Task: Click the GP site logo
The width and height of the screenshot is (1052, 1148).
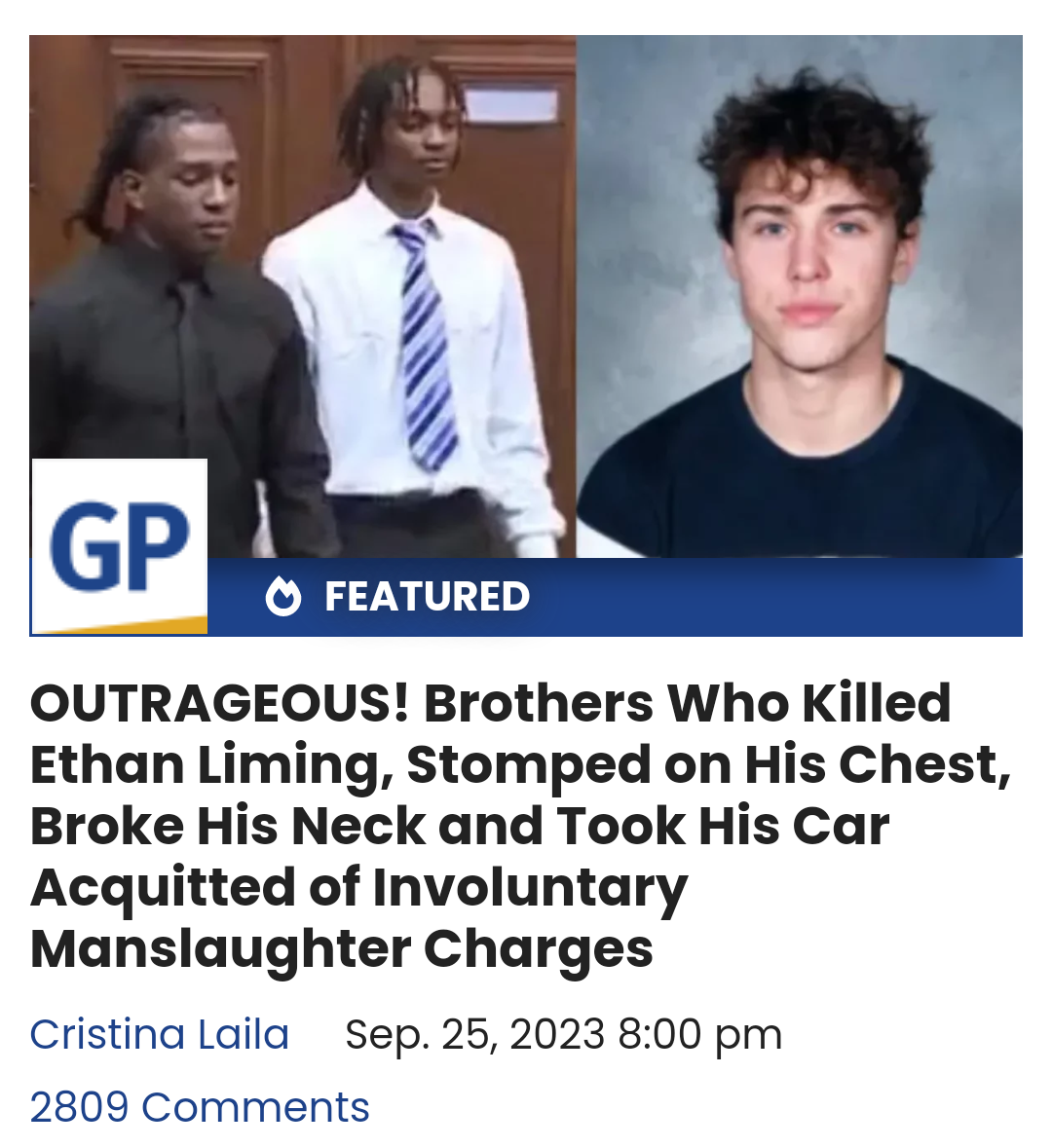Action: tap(120, 546)
